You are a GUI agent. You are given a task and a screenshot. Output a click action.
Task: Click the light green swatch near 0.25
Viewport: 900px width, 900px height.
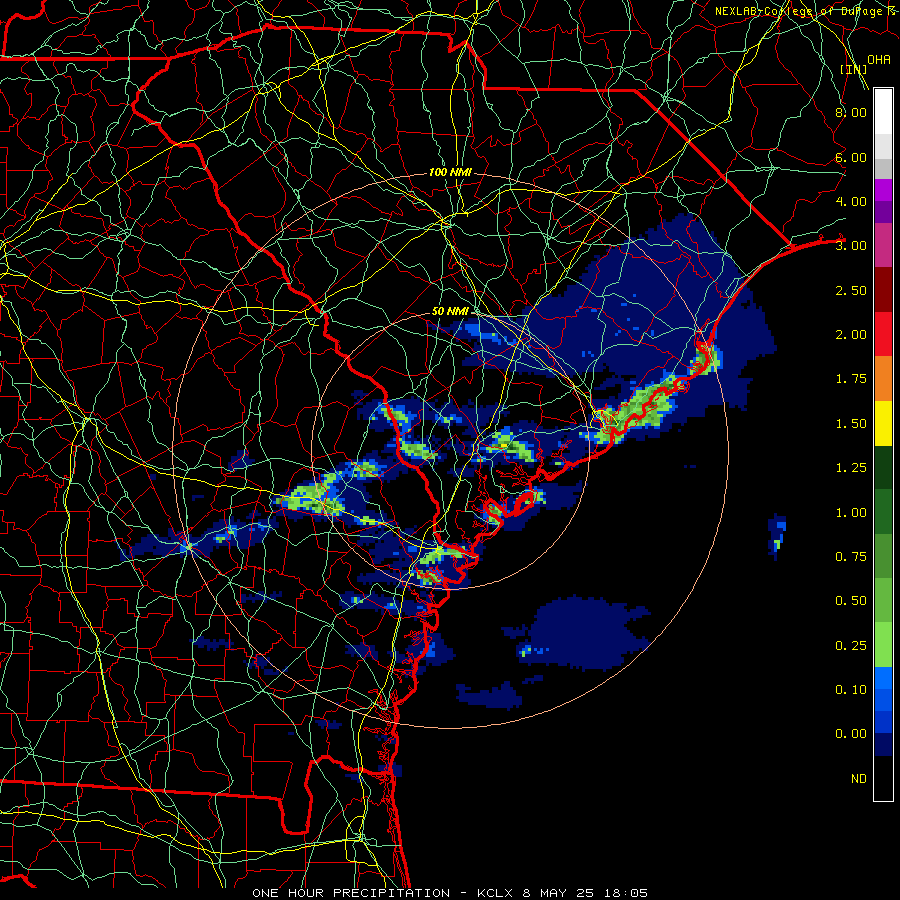[883, 645]
